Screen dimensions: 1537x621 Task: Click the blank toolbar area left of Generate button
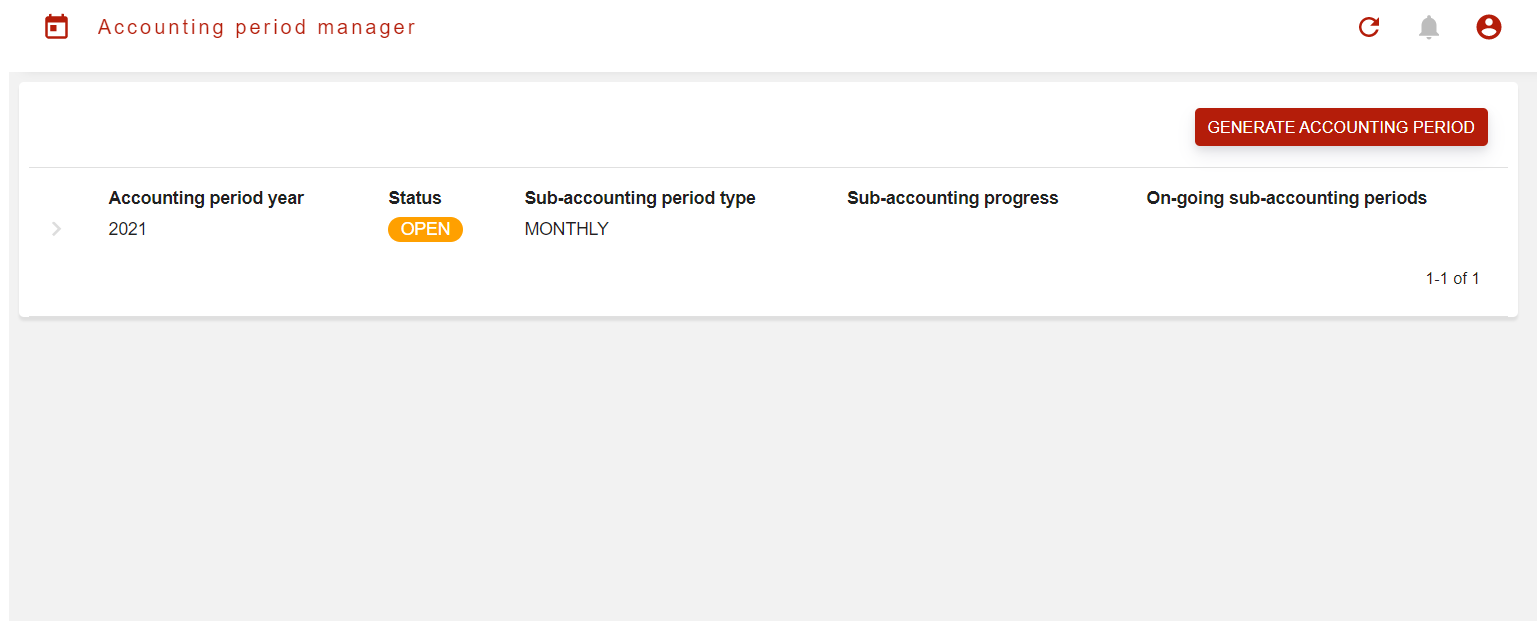600,127
